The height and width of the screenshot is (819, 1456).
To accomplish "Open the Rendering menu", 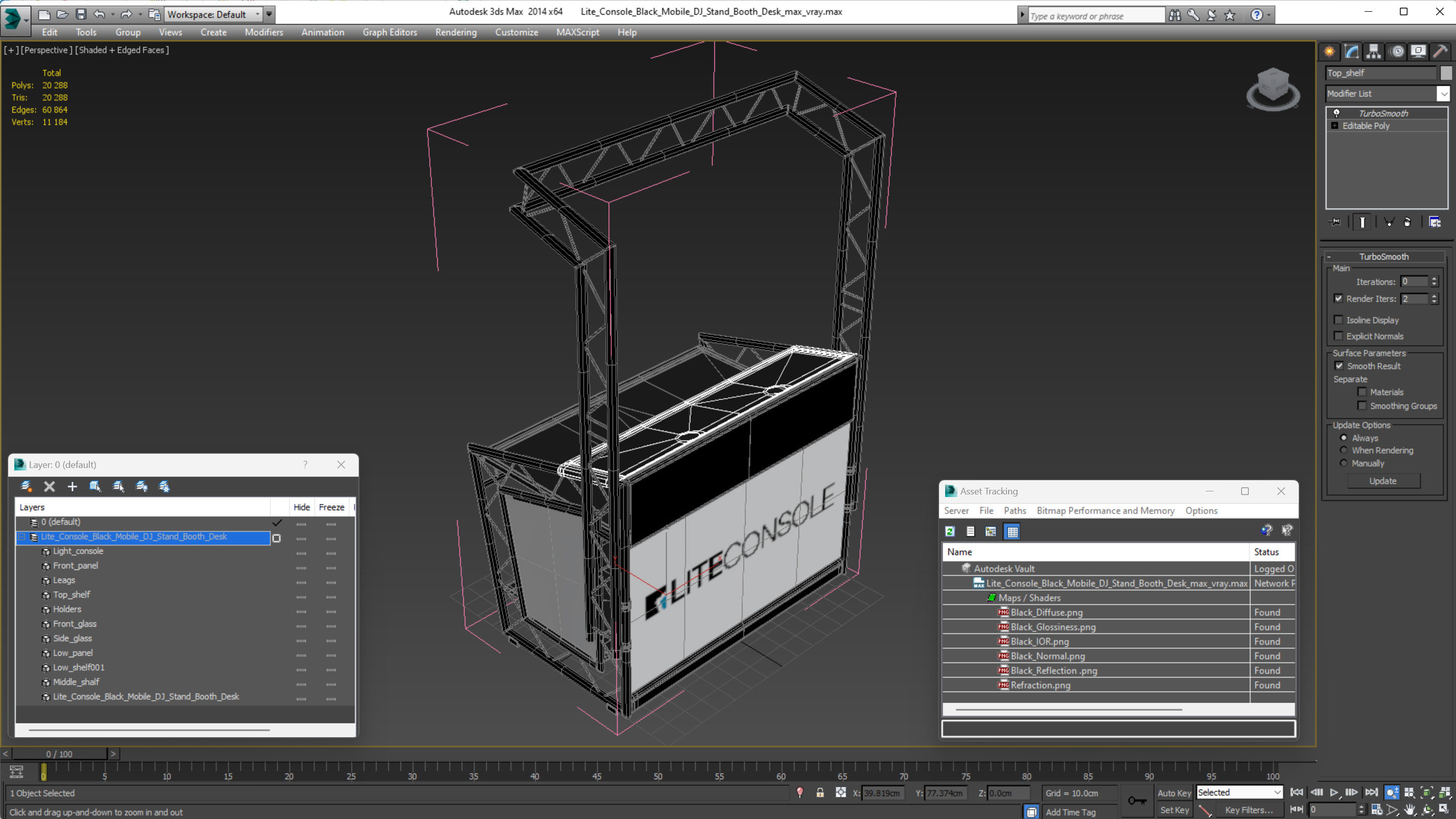I will point(456,32).
